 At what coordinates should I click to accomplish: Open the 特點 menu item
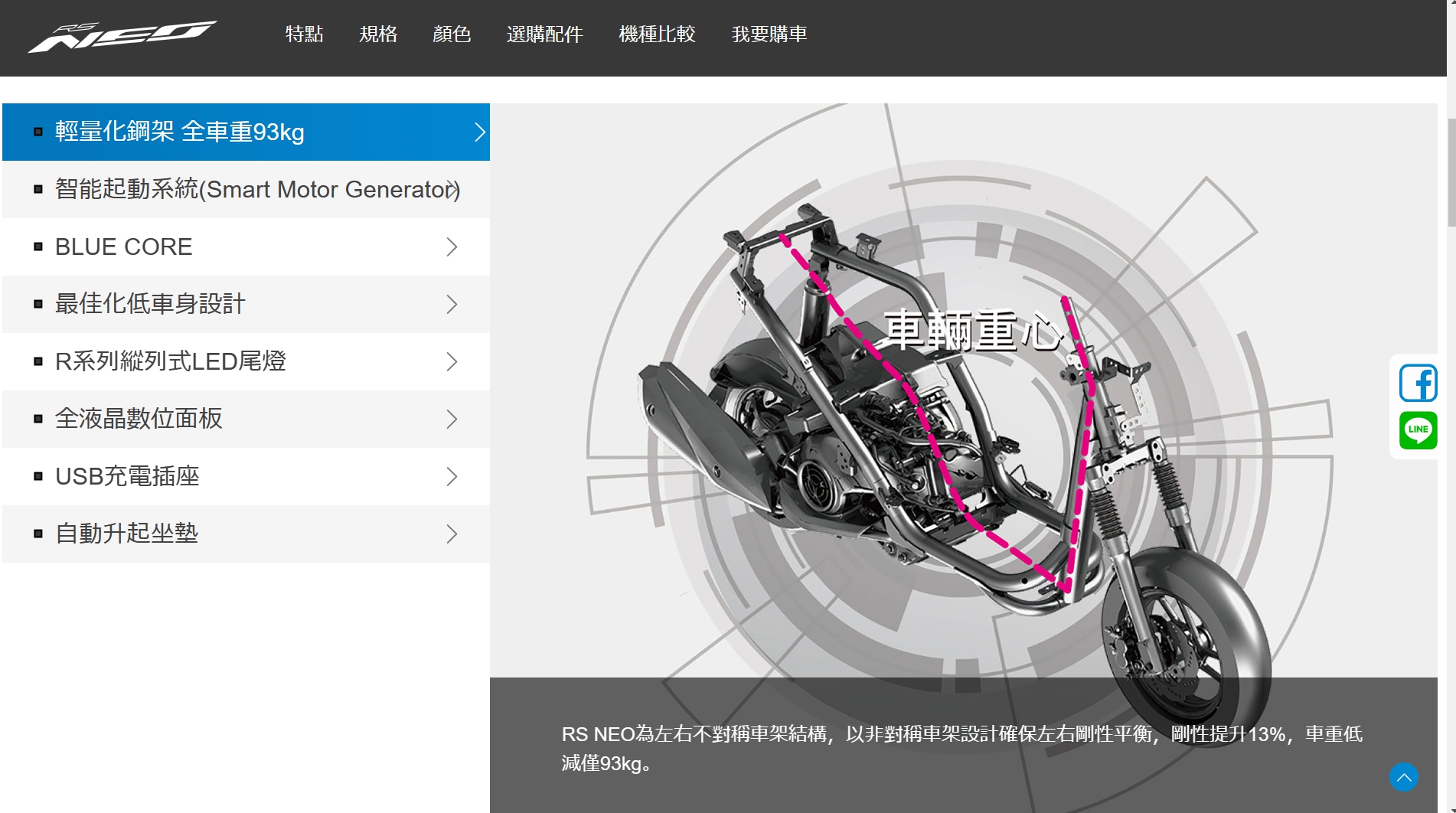304,34
